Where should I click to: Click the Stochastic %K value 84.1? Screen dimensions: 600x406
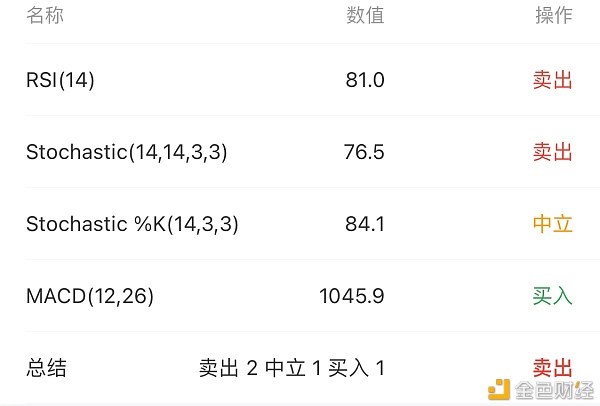pyautogui.click(x=365, y=224)
